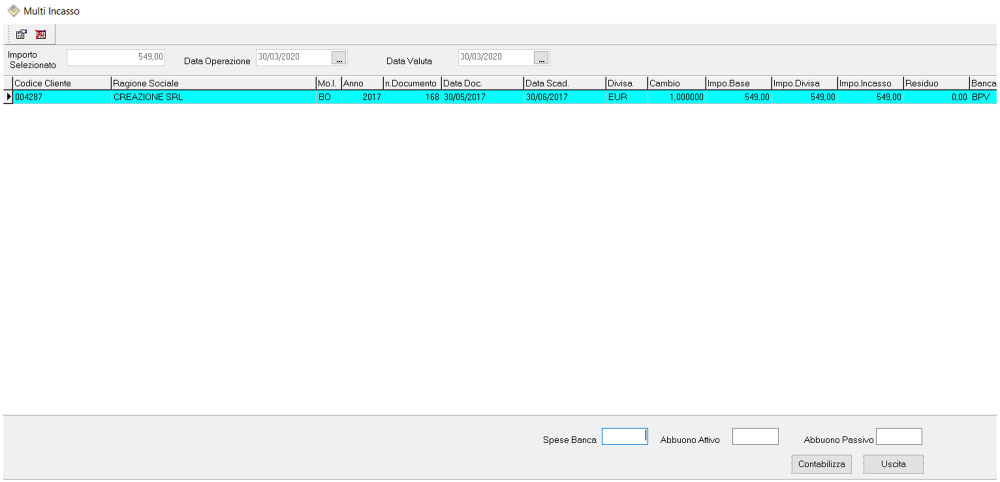Click the Ragione Sociale column header
This screenshot has height=482, width=1000.
pos(212,82)
